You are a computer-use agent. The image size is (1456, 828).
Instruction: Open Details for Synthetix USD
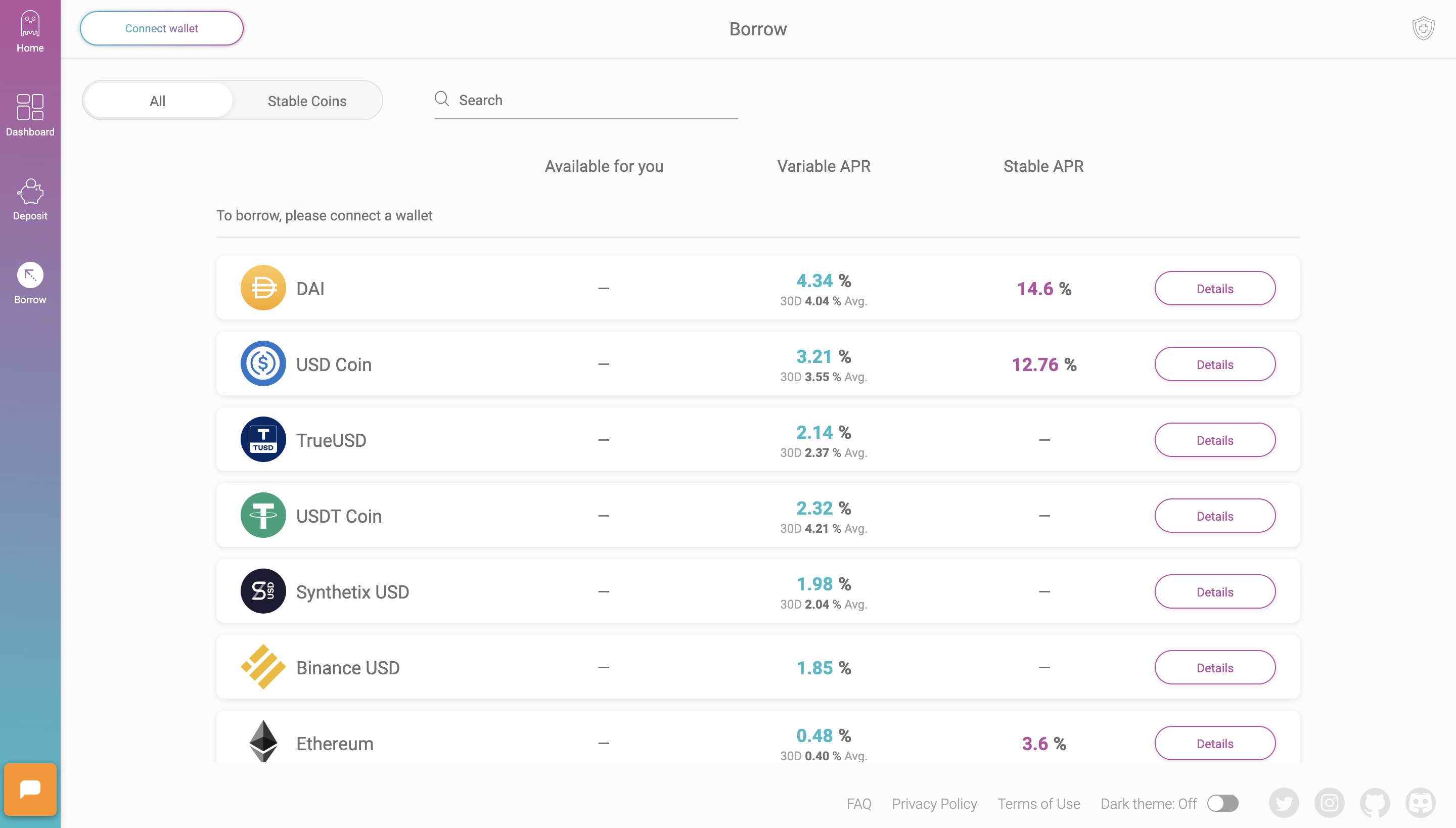tap(1215, 591)
